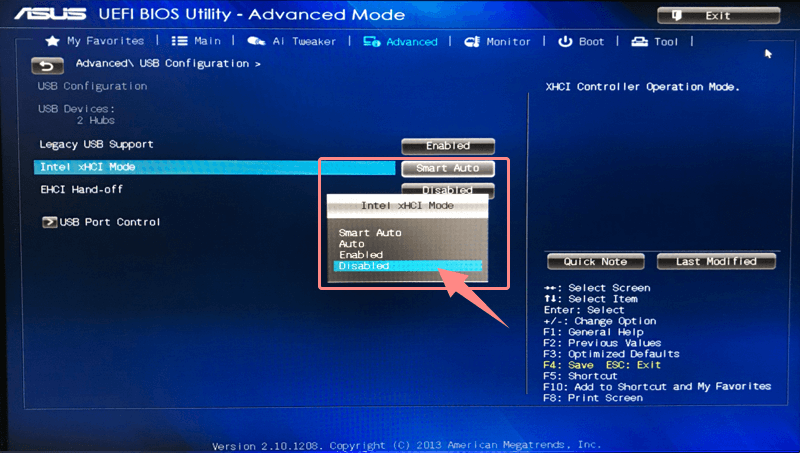Click the Ai Tweaker icon
The height and width of the screenshot is (453, 800).
tap(256, 41)
